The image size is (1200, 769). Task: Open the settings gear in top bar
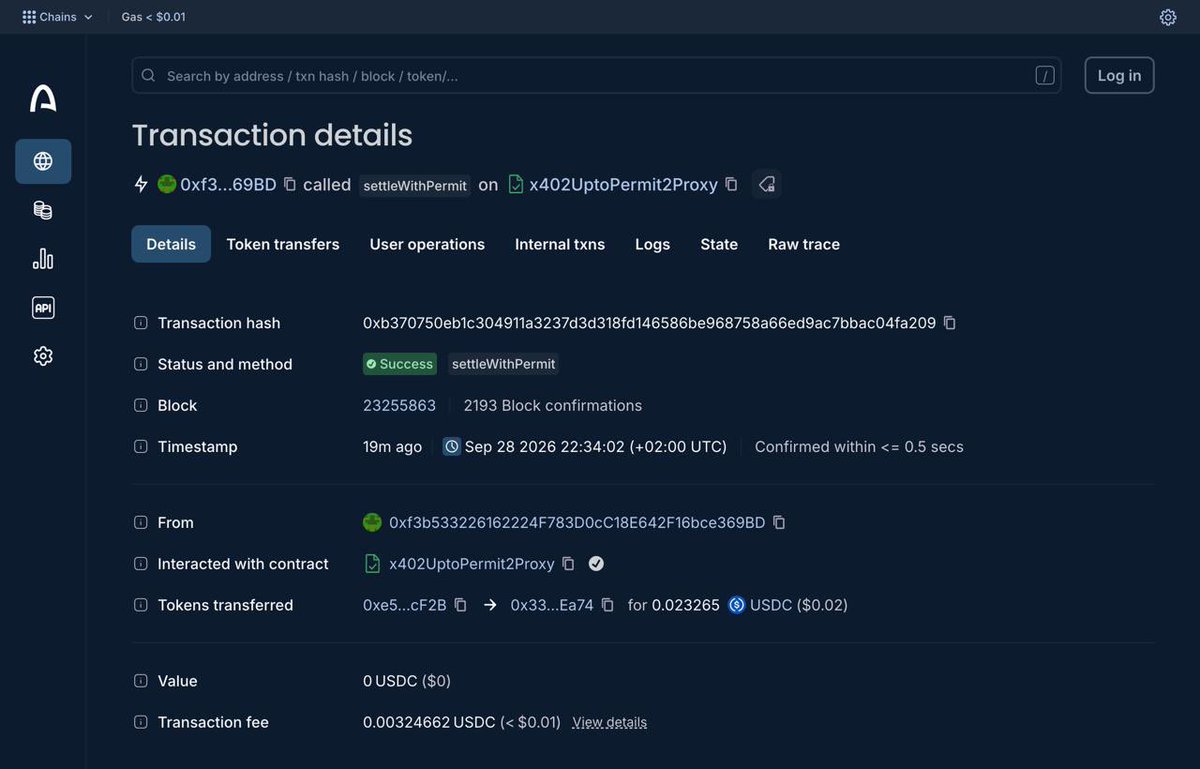coord(1168,17)
